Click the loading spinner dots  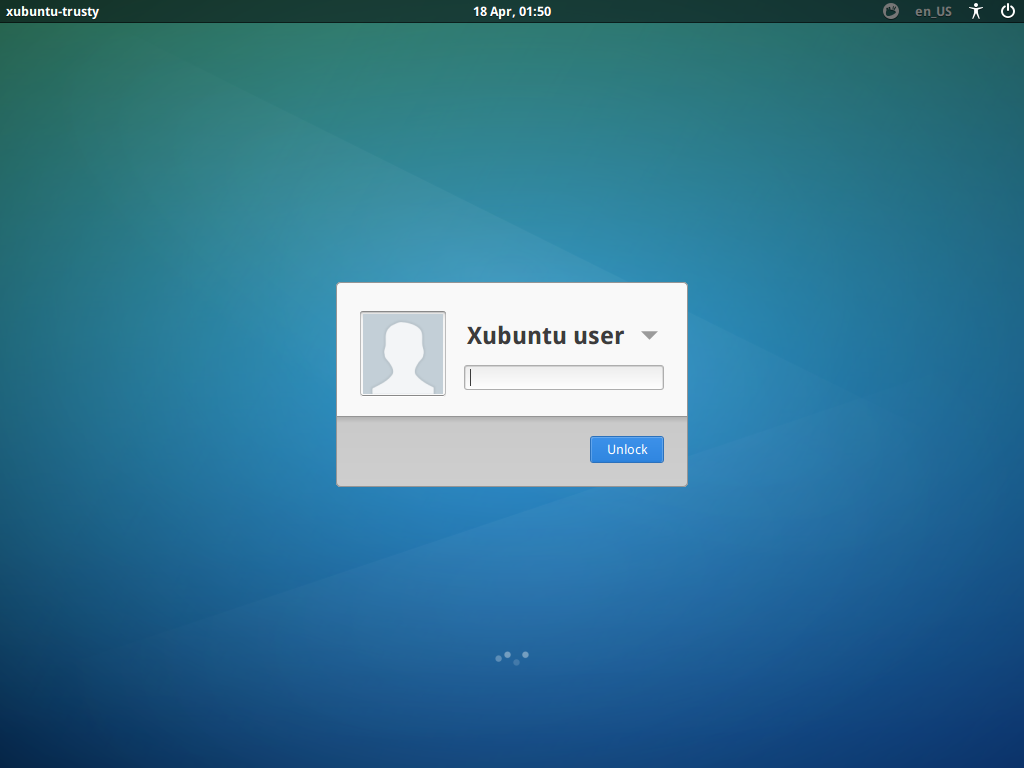tap(512, 657)
